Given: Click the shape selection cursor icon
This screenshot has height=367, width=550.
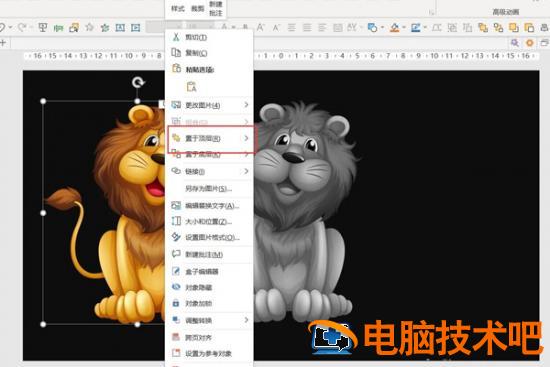Looking at the screenshot, I should (x=74, y=28).
